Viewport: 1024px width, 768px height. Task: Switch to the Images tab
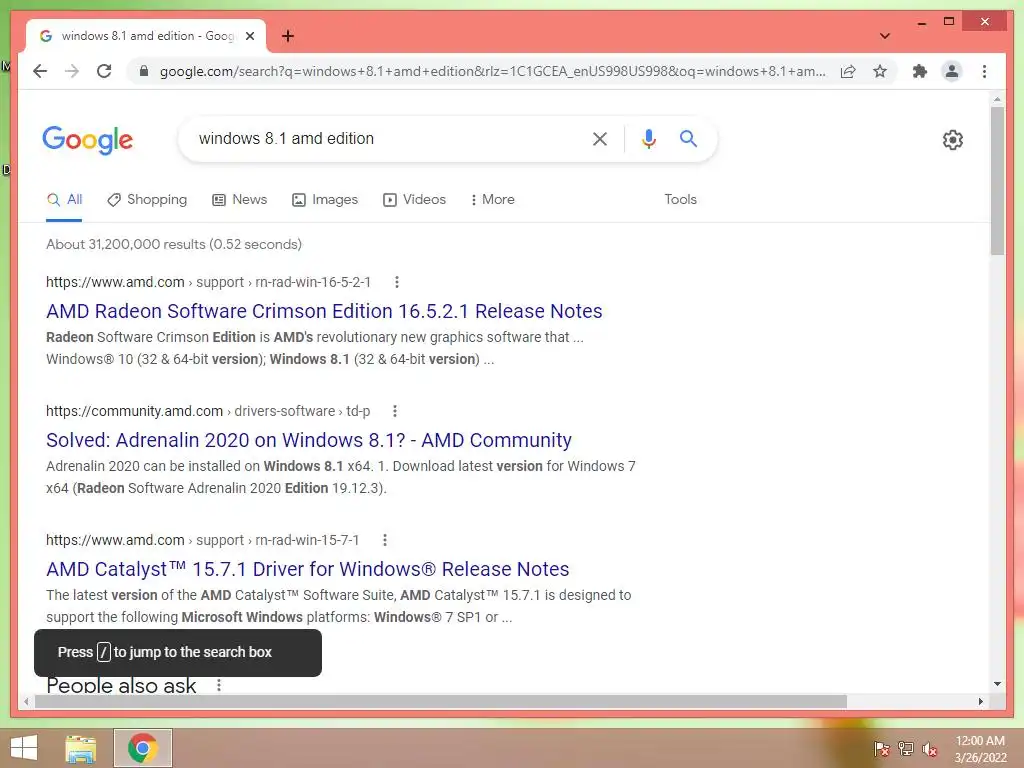[325, 200]
